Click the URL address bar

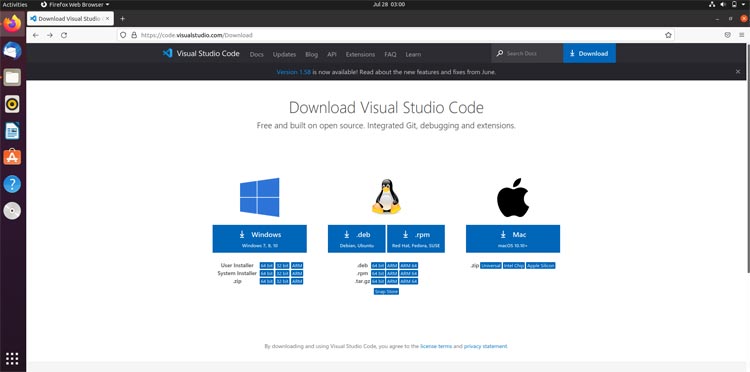pyautogui.click(x=396, y=35)
